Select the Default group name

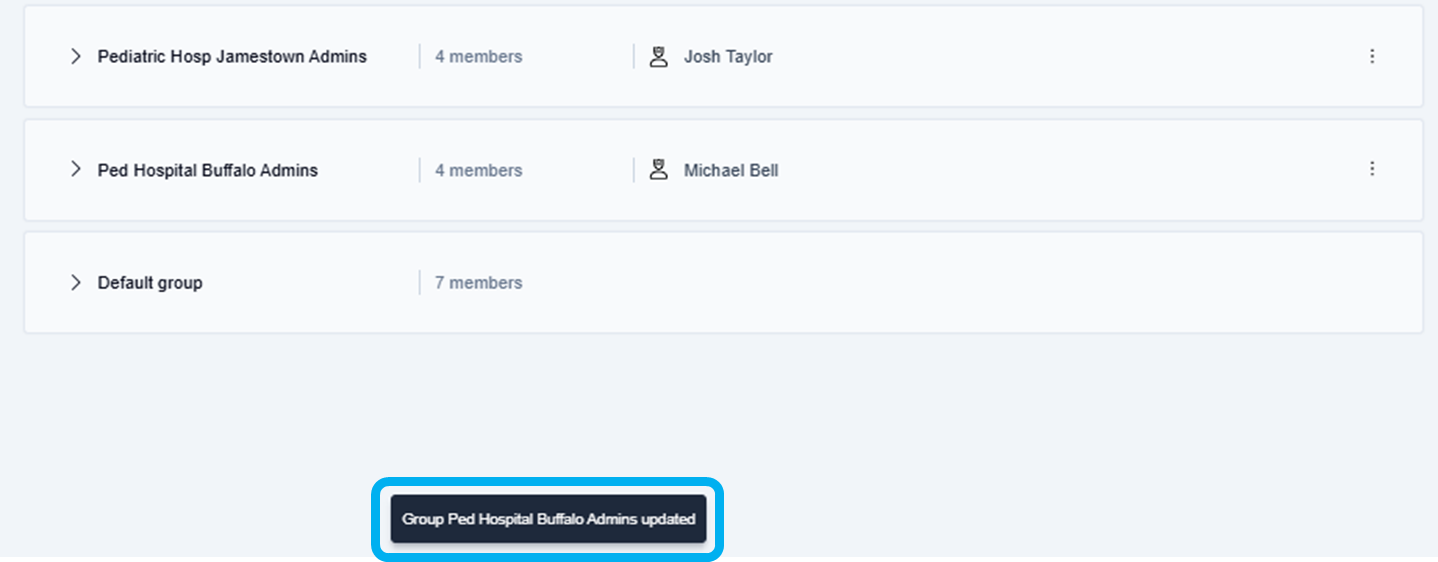(150, 283)
